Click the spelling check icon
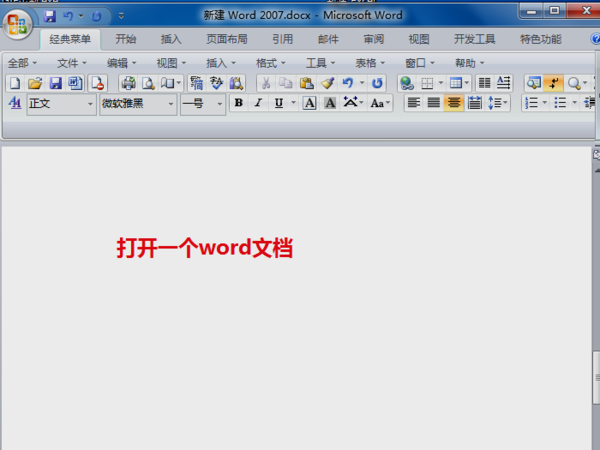600x450 pixels. tap(216, 83)
